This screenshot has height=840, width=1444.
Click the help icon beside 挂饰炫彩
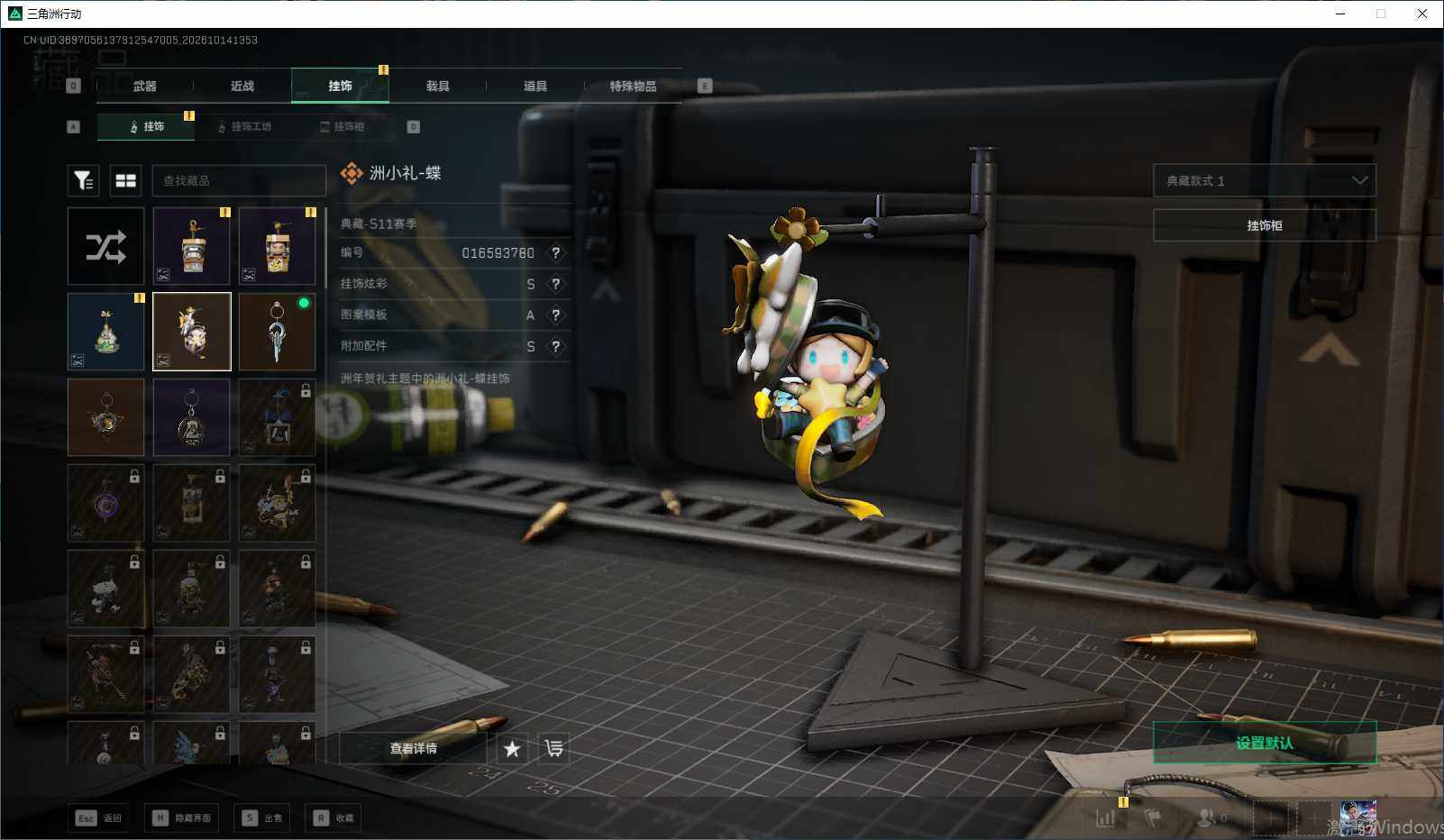pos(556,284)
